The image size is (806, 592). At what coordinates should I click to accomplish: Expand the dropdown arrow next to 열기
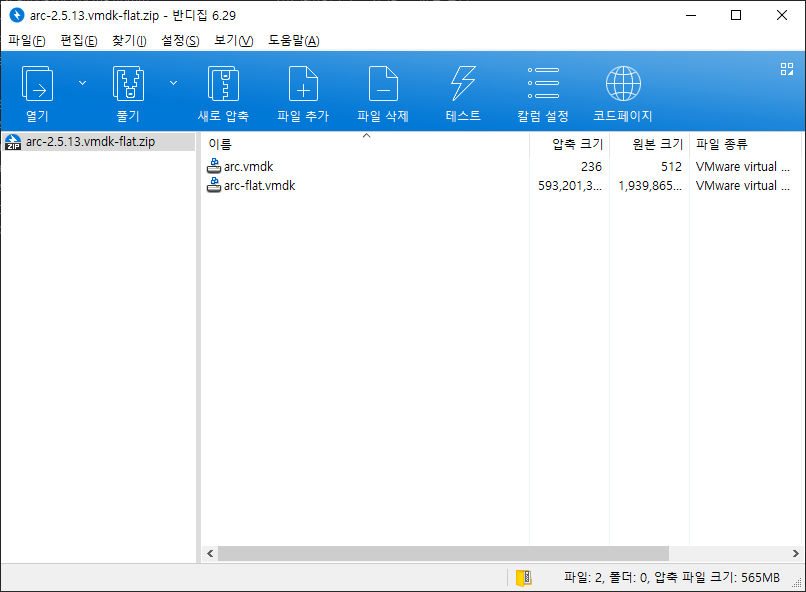coord(82,83)
